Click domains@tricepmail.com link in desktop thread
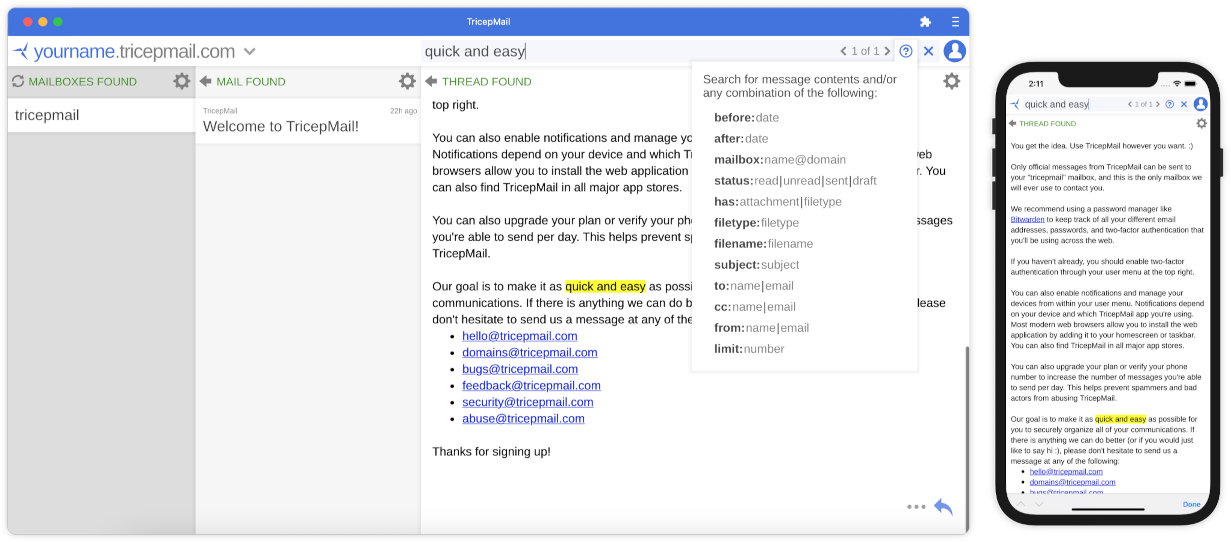 [x=530, y=352]
